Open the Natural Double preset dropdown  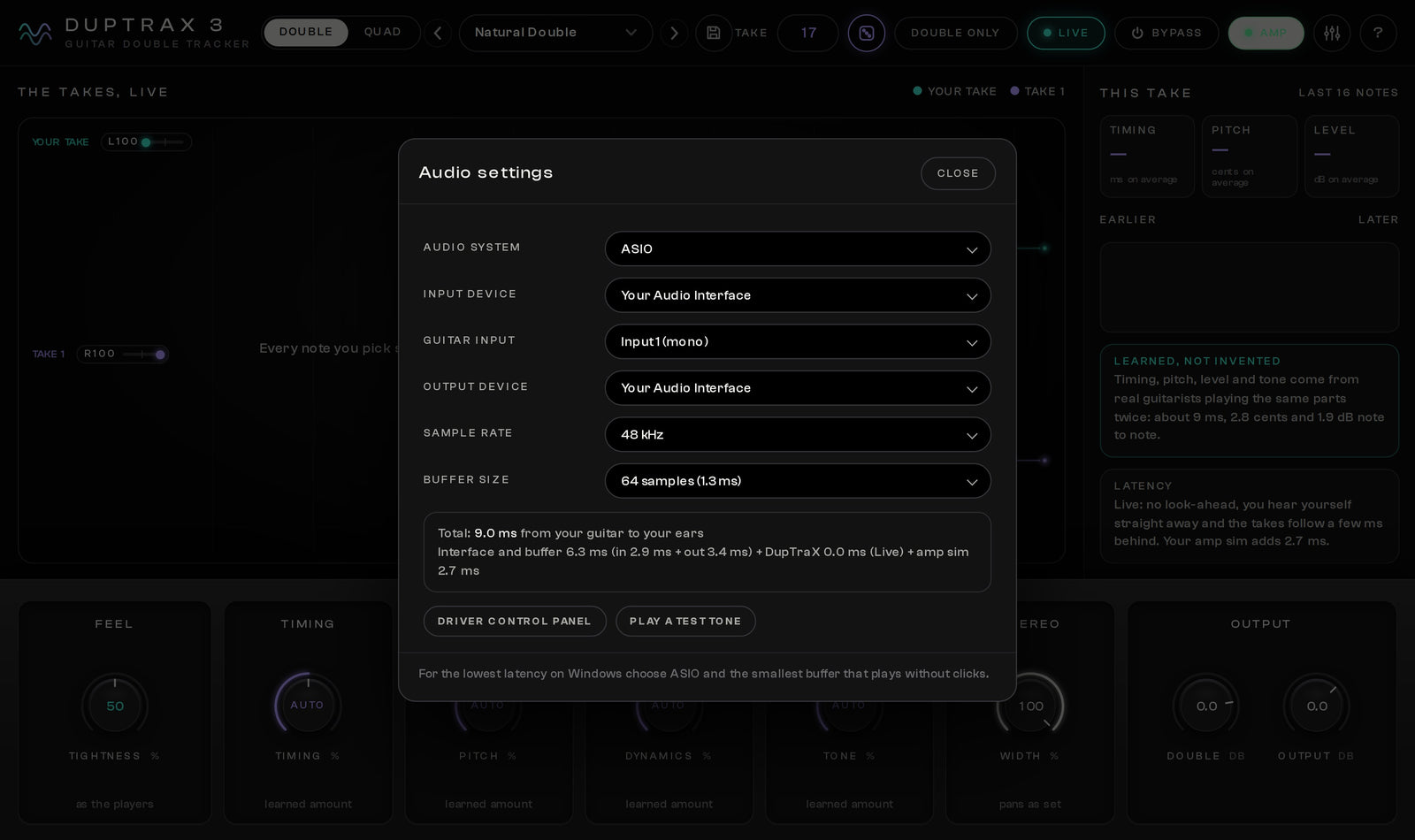555,33
